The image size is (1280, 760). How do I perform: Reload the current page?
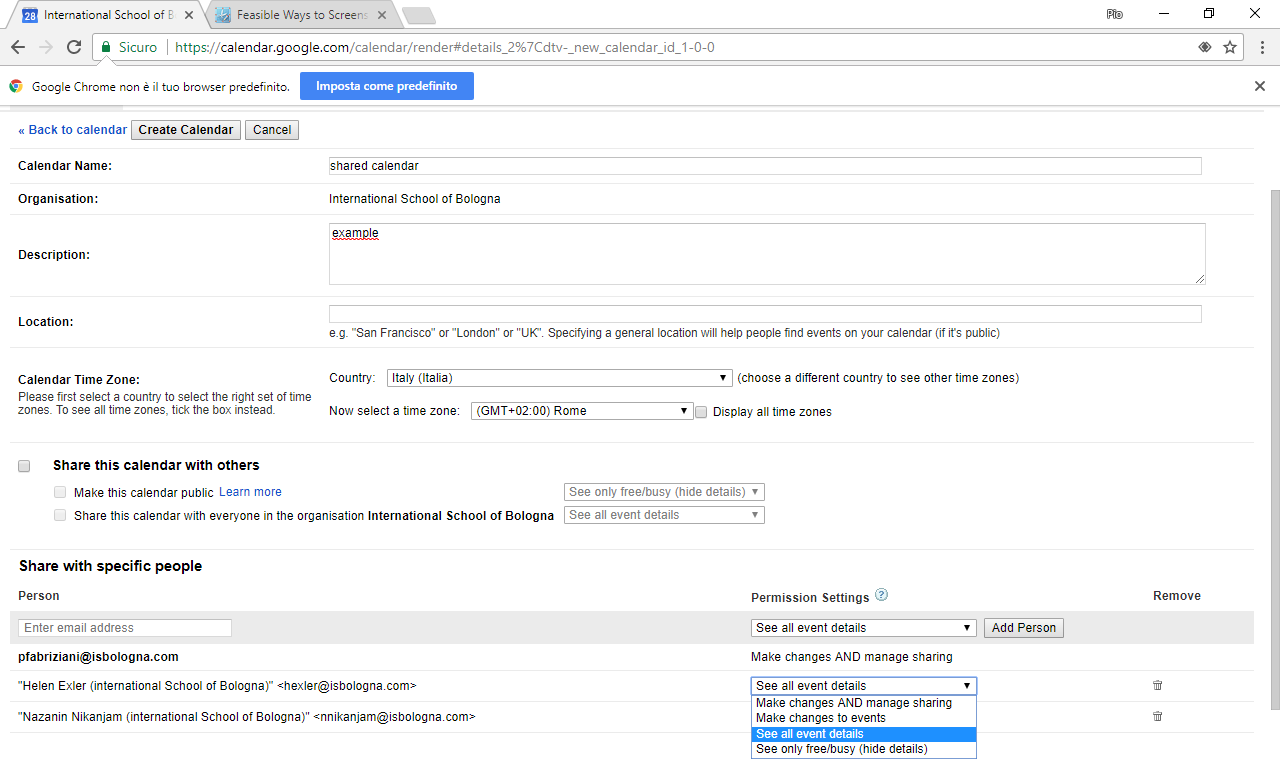(74, 47)
